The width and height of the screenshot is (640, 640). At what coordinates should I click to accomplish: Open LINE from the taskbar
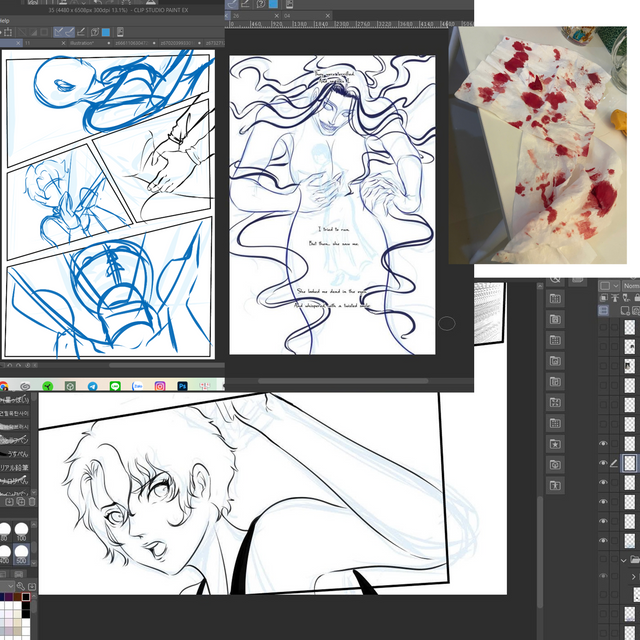tap(115, 386)
